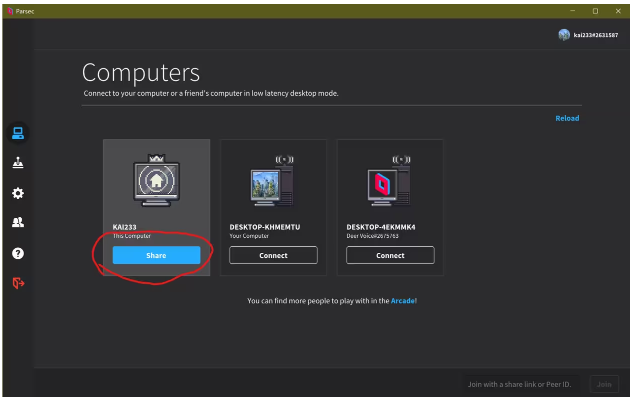Minimize the Parsec window
Screen dimensions: 631x400
click(572, 11)
